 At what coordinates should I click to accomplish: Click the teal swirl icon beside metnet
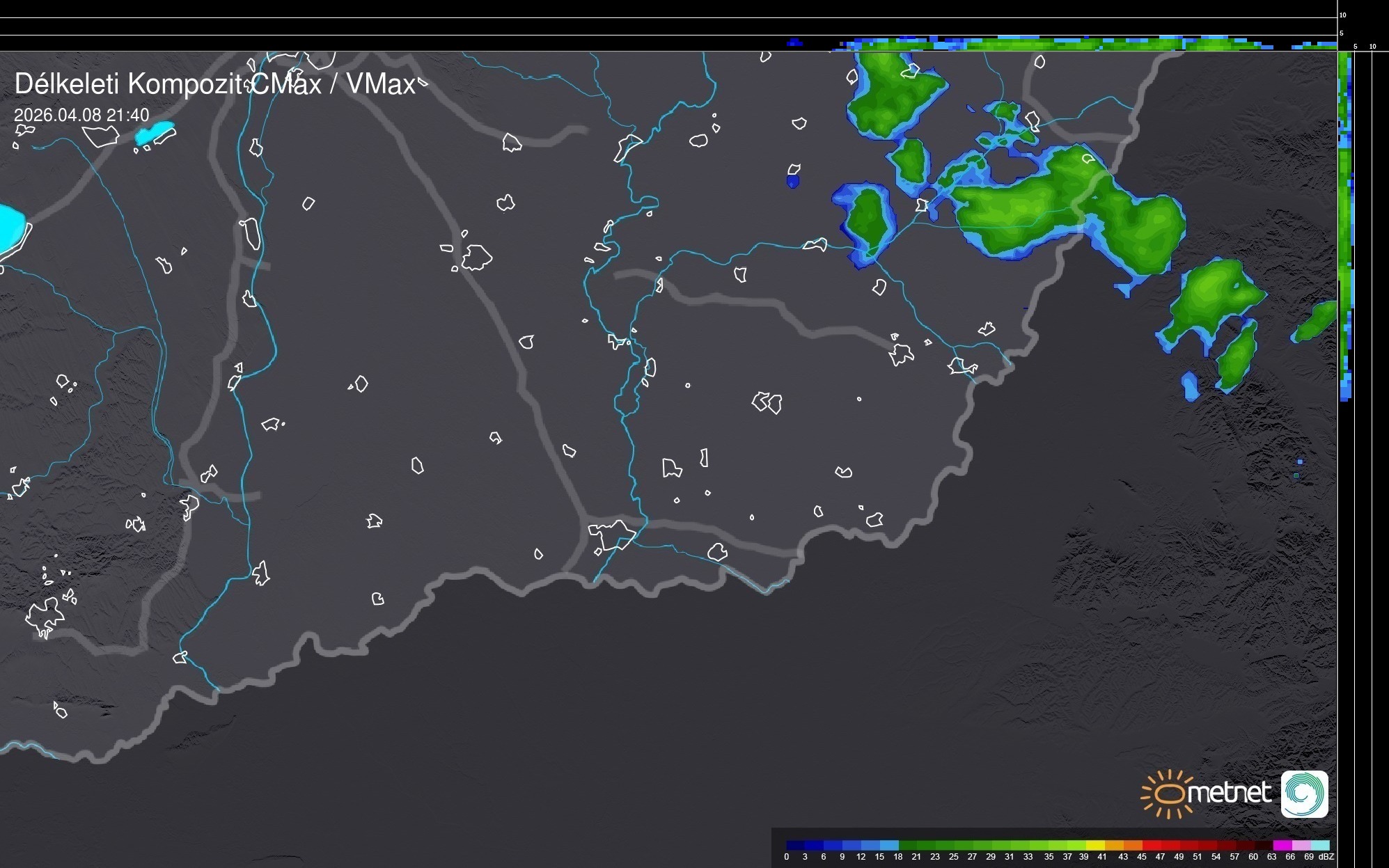tap(1304, 794)
